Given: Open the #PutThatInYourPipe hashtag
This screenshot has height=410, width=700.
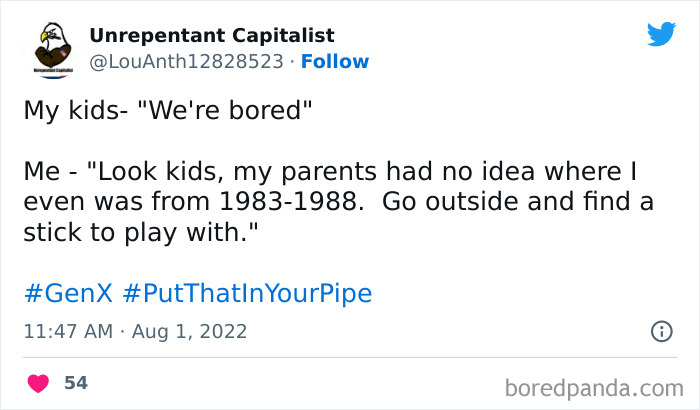Looking at the screenshot, I should point(247,294).
